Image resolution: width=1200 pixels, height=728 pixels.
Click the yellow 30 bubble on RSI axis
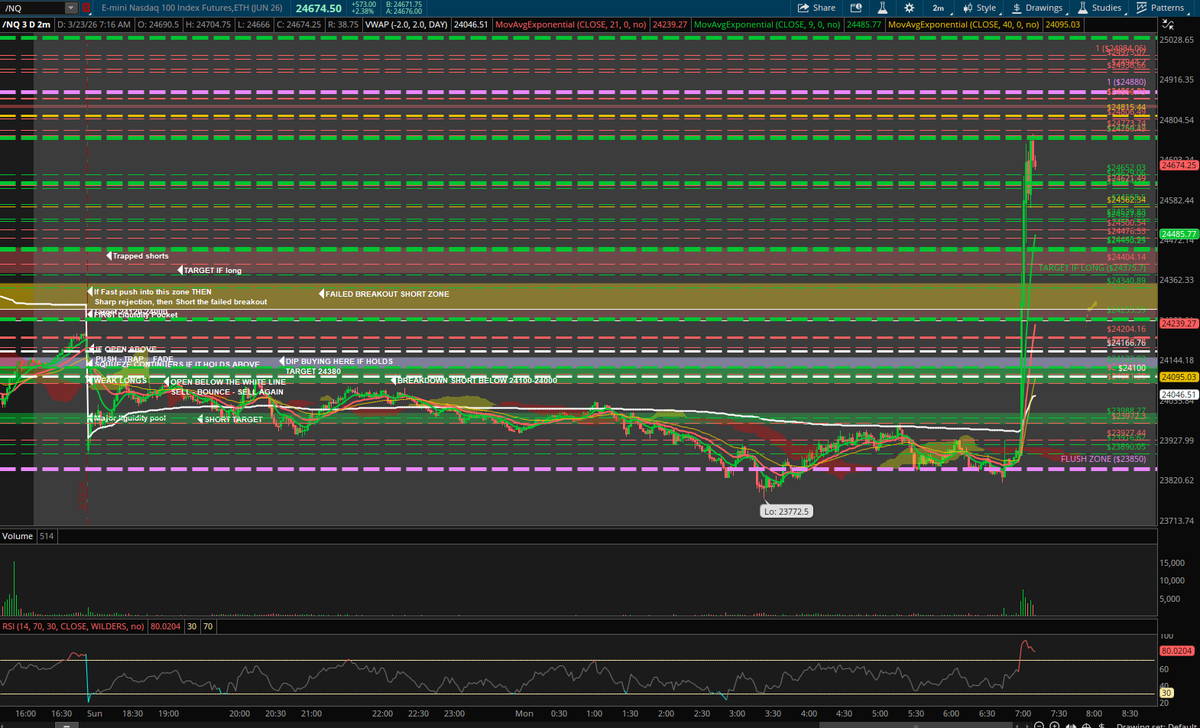click(x=1166, y=693)
